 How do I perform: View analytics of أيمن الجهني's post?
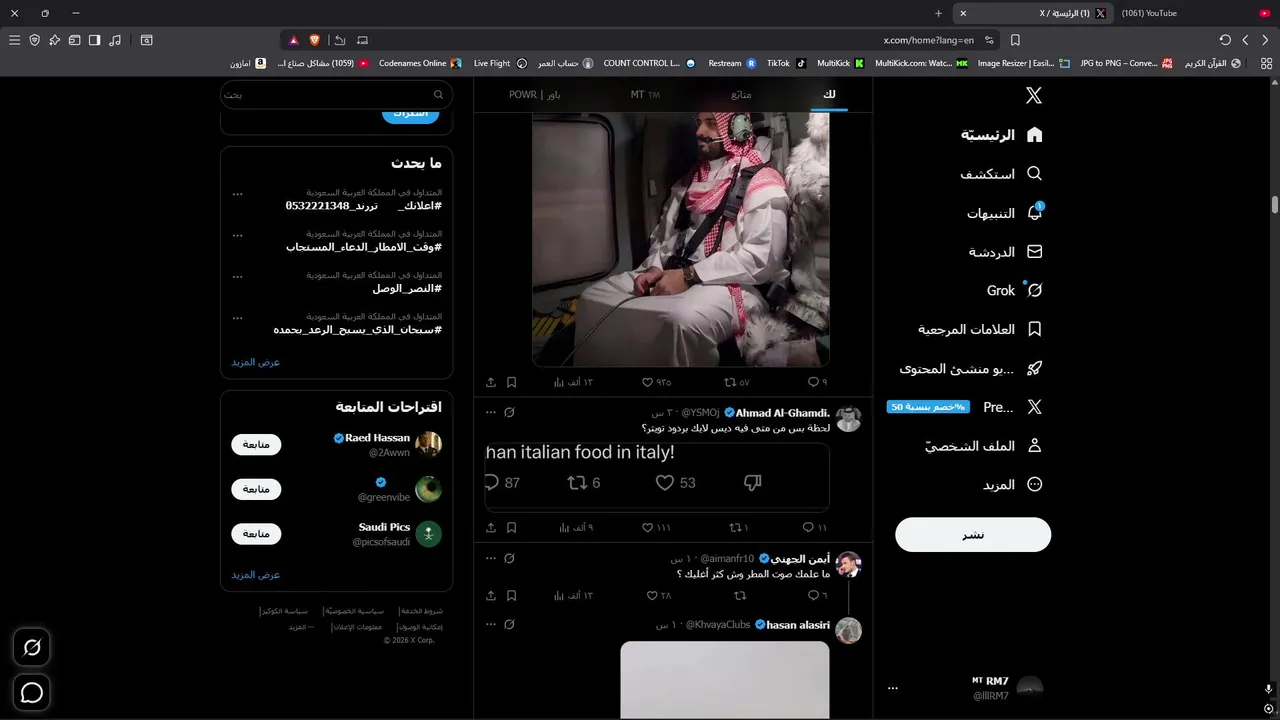click(574, 595)
